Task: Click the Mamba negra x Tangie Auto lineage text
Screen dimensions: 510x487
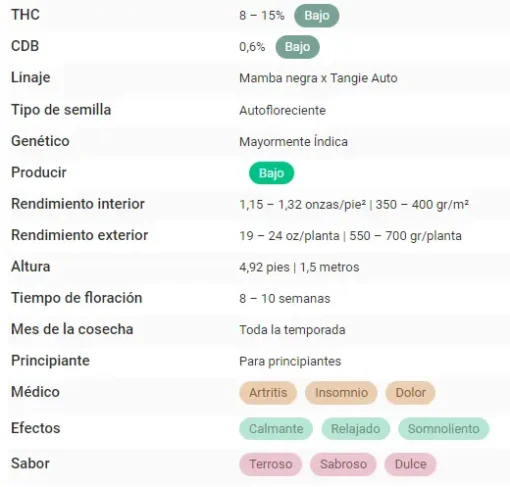Action: point(318,78)
